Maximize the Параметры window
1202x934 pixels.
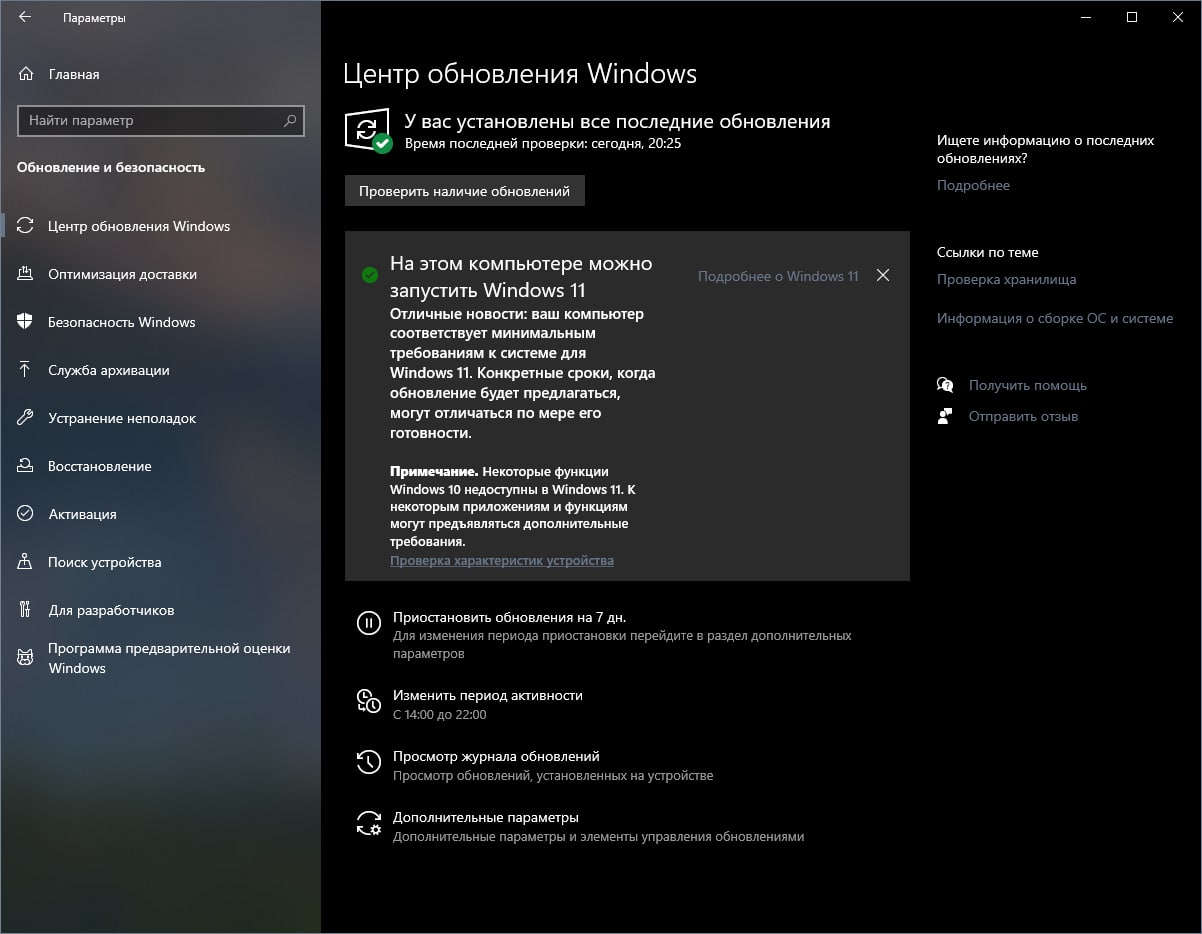(1132, 17)
